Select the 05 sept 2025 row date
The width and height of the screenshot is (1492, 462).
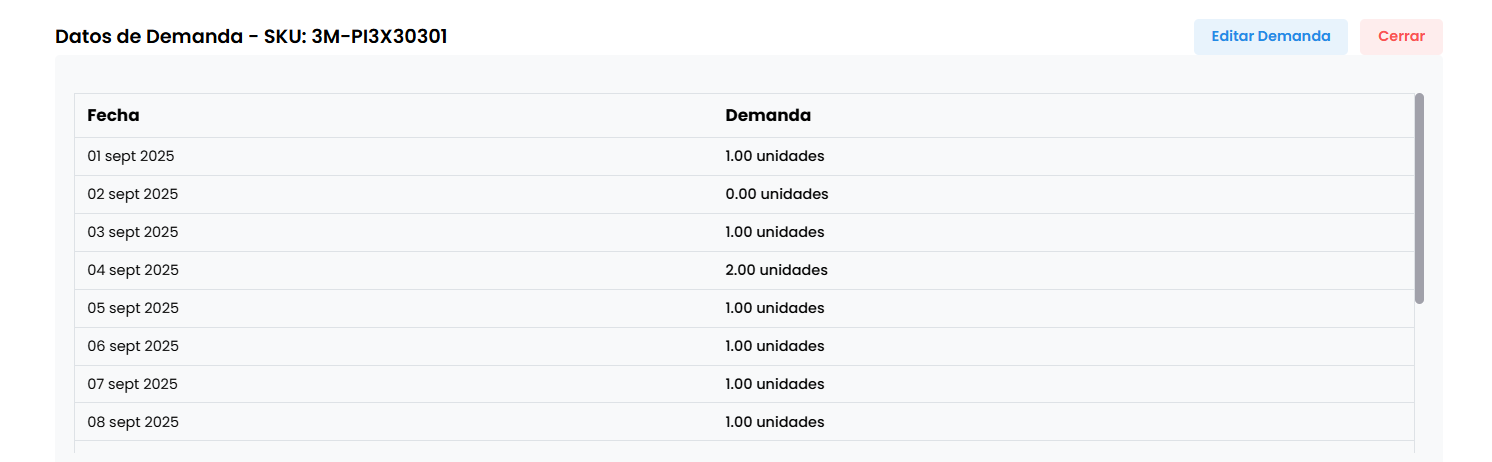tap(133, 309)
